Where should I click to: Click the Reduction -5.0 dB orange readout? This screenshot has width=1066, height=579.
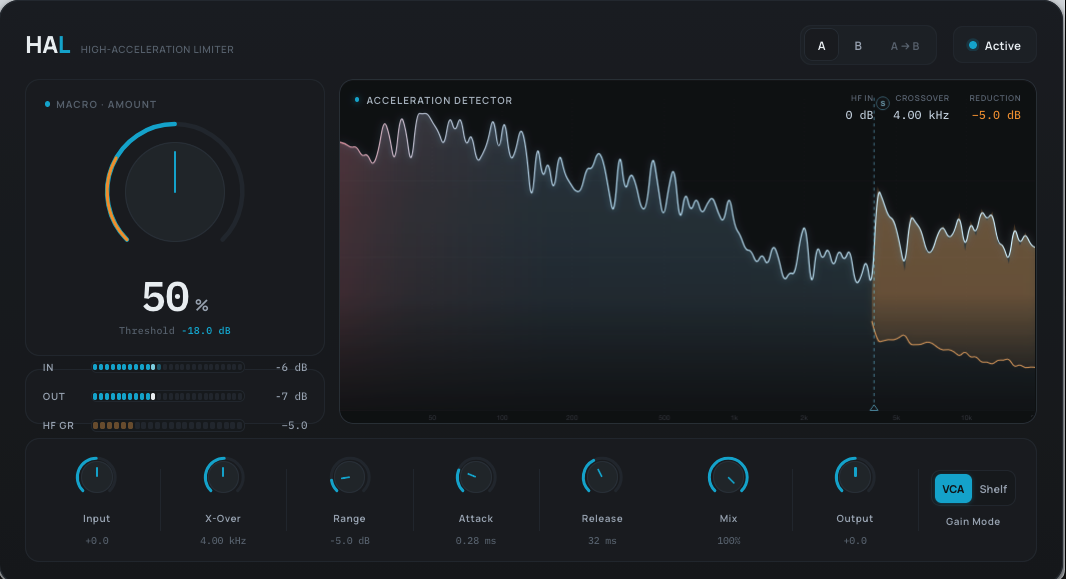996,116
